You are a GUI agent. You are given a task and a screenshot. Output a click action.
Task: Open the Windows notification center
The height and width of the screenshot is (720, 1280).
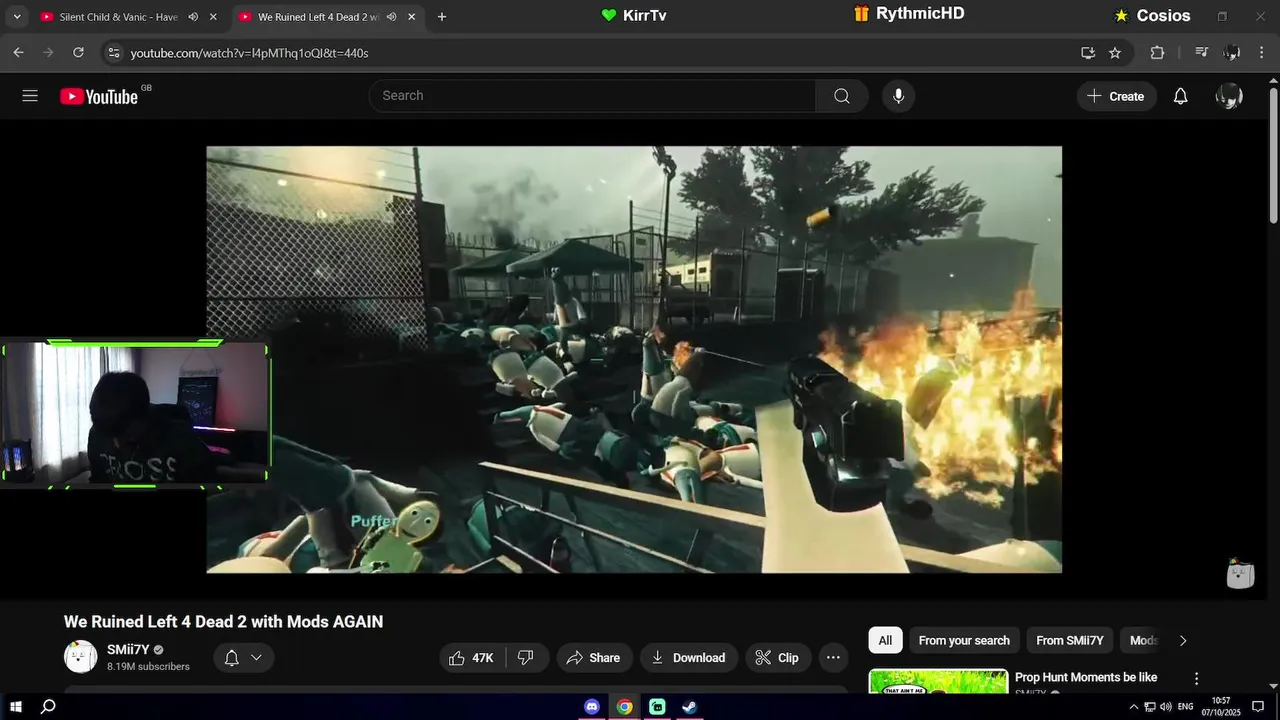[x=1258, y=707]
